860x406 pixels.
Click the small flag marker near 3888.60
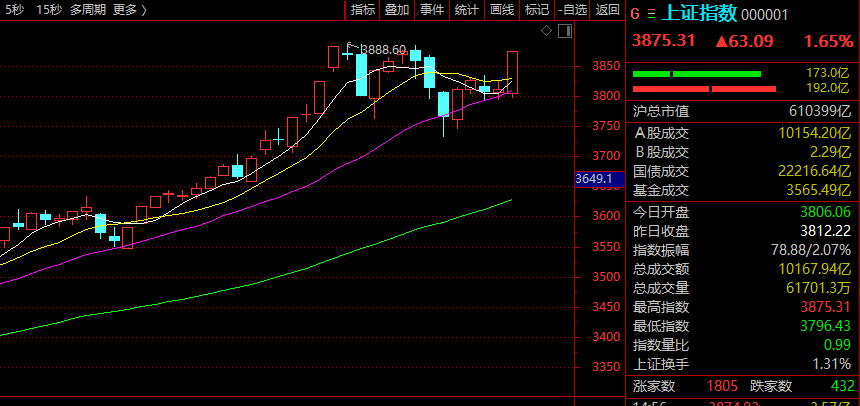(x=351, y=47)
